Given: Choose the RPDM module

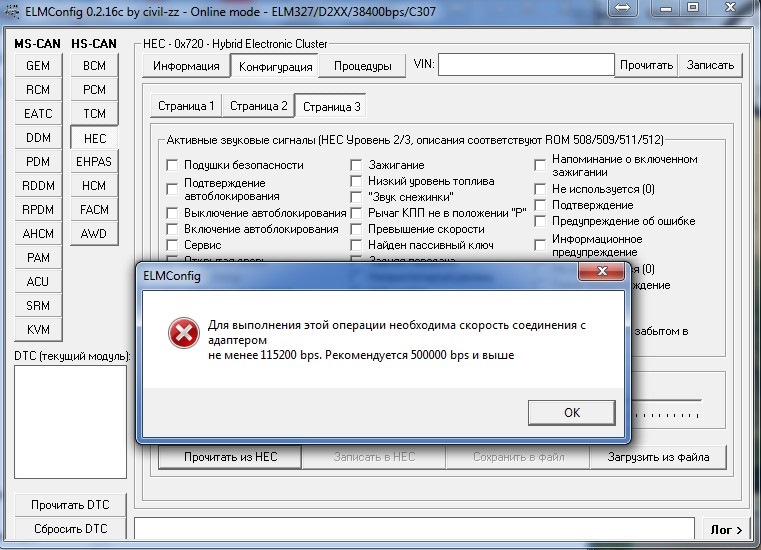Looking at the screenshot, I should (x=38, y=210).
